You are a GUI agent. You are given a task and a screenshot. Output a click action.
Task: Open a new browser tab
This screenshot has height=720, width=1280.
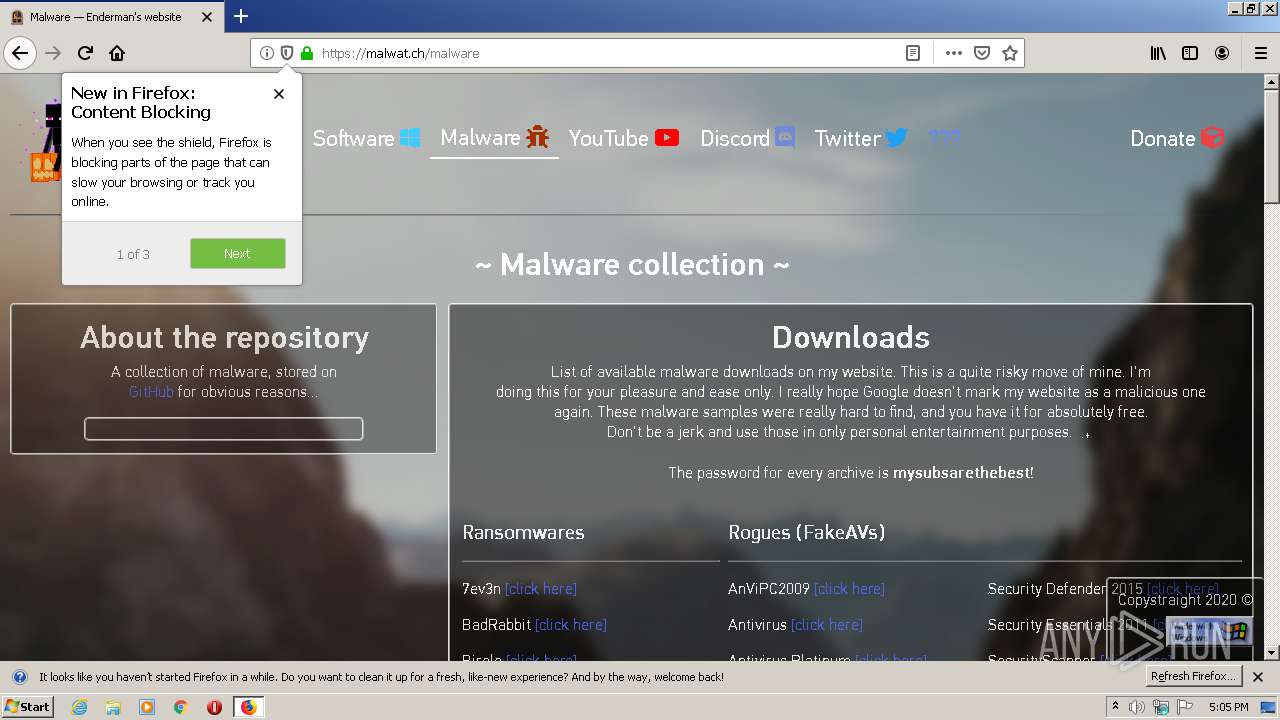click(241, 16)
